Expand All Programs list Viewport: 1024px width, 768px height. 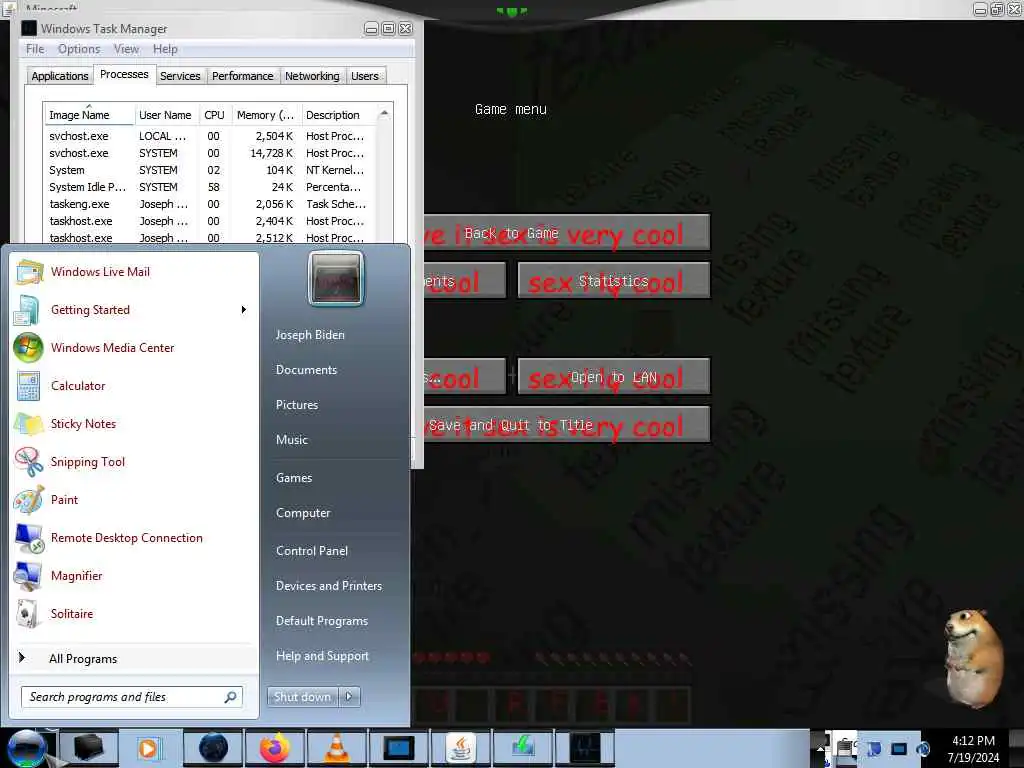83,659
